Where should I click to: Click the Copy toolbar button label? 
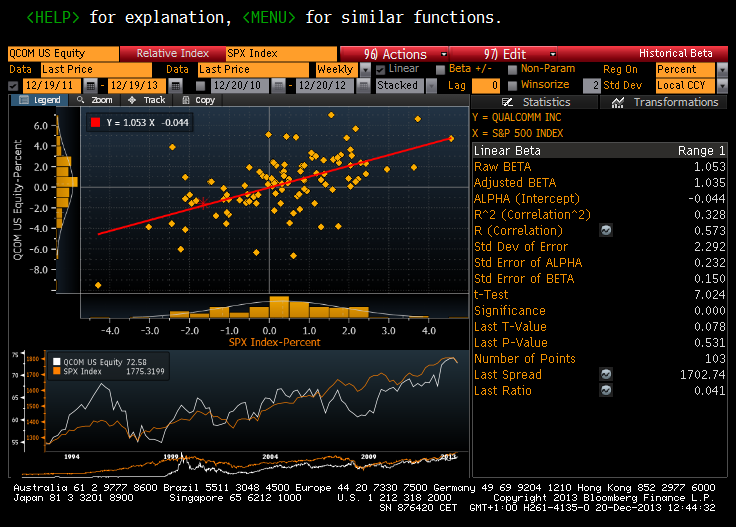[x=205, y=100]
